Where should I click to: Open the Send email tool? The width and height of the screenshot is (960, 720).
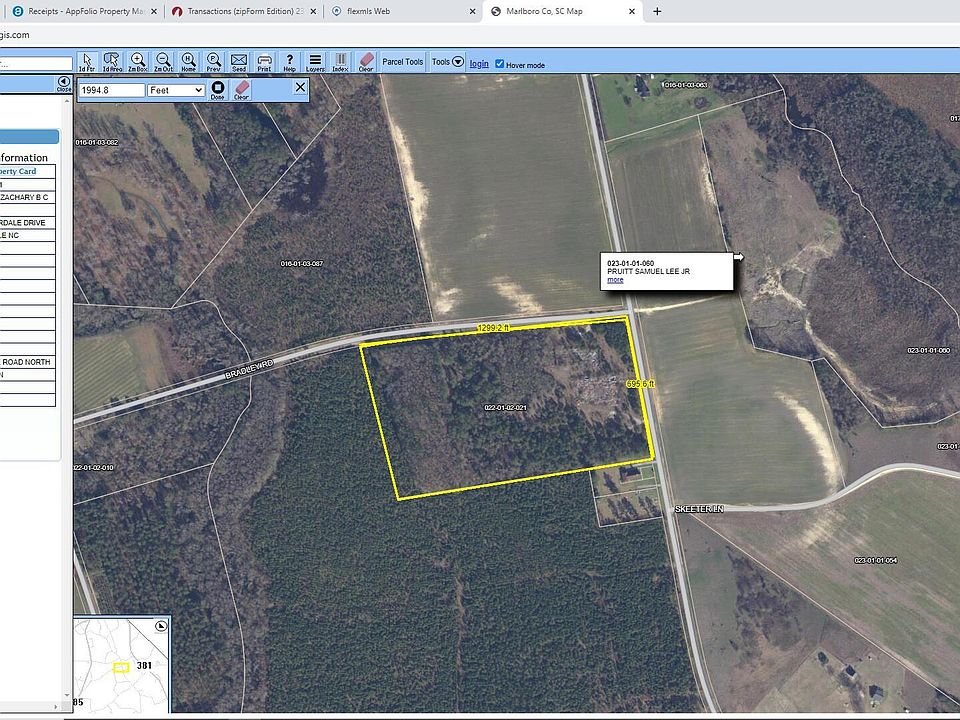click(239, 62)
